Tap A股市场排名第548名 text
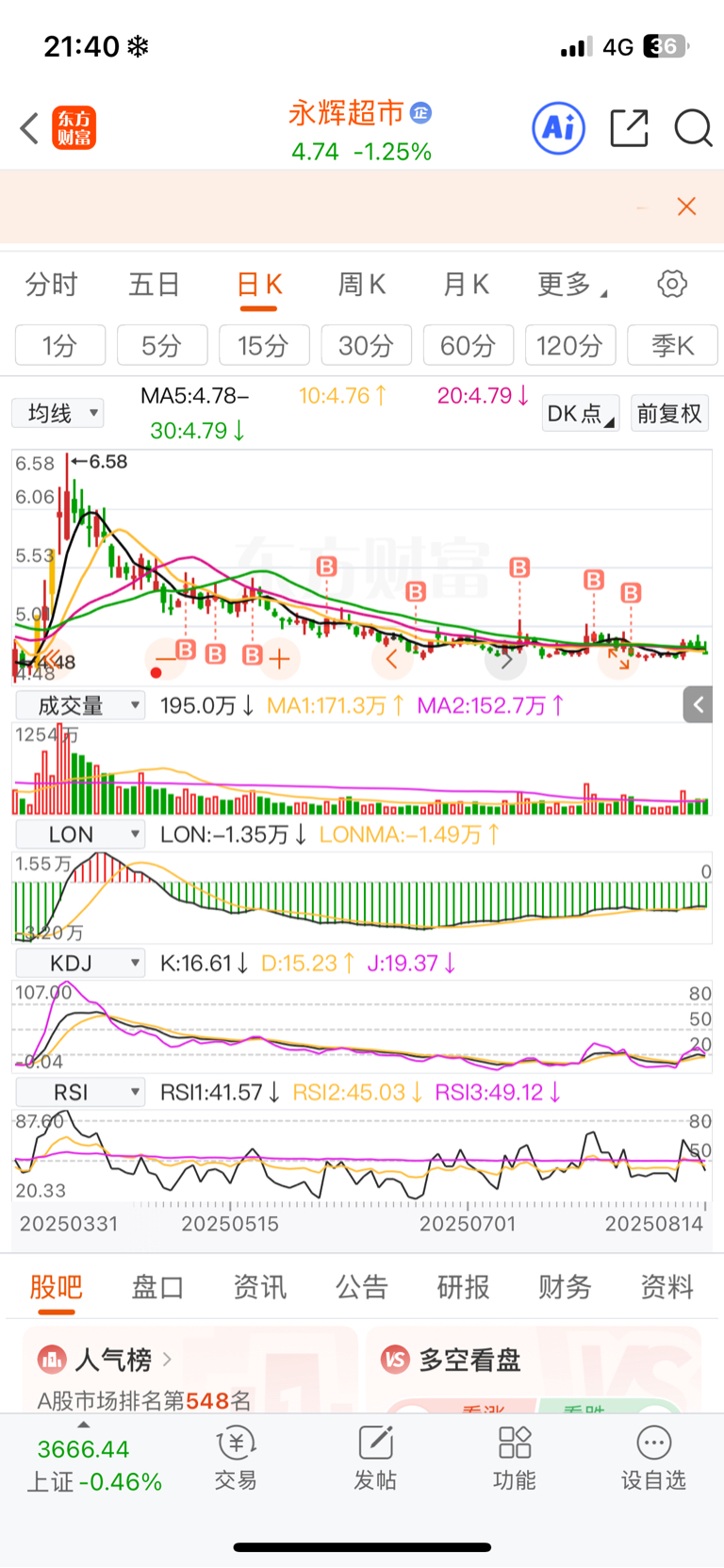 click(x=144, y=1400)
